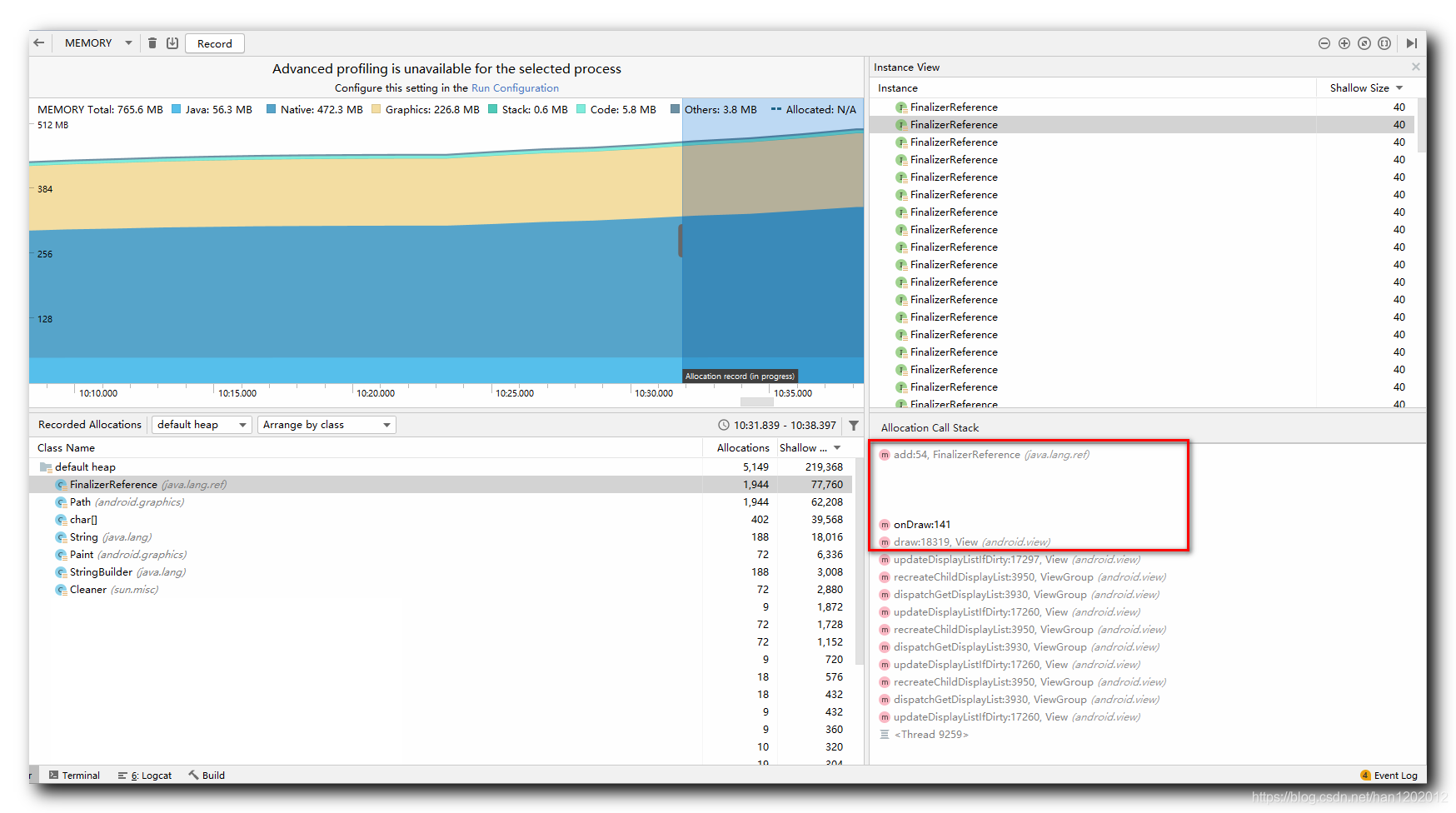Screen dimensions: 1456x813
Task: Open the Arrange by class dropdown
Action: tap(327, 425)
